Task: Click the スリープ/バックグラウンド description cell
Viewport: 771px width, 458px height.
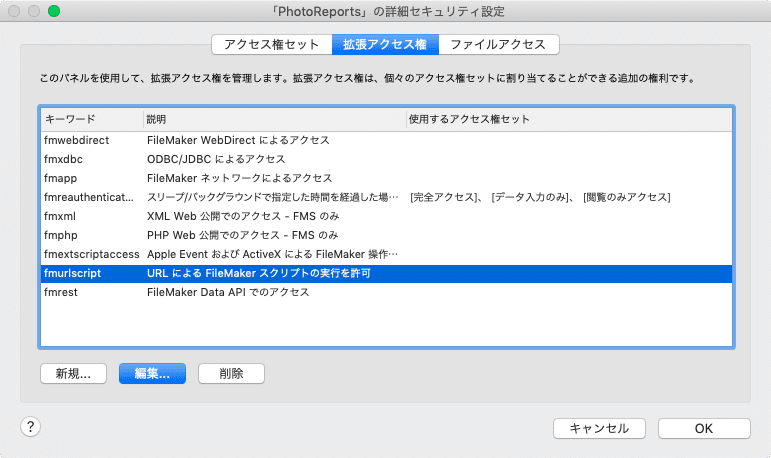Action: click(x=273, y=197)
